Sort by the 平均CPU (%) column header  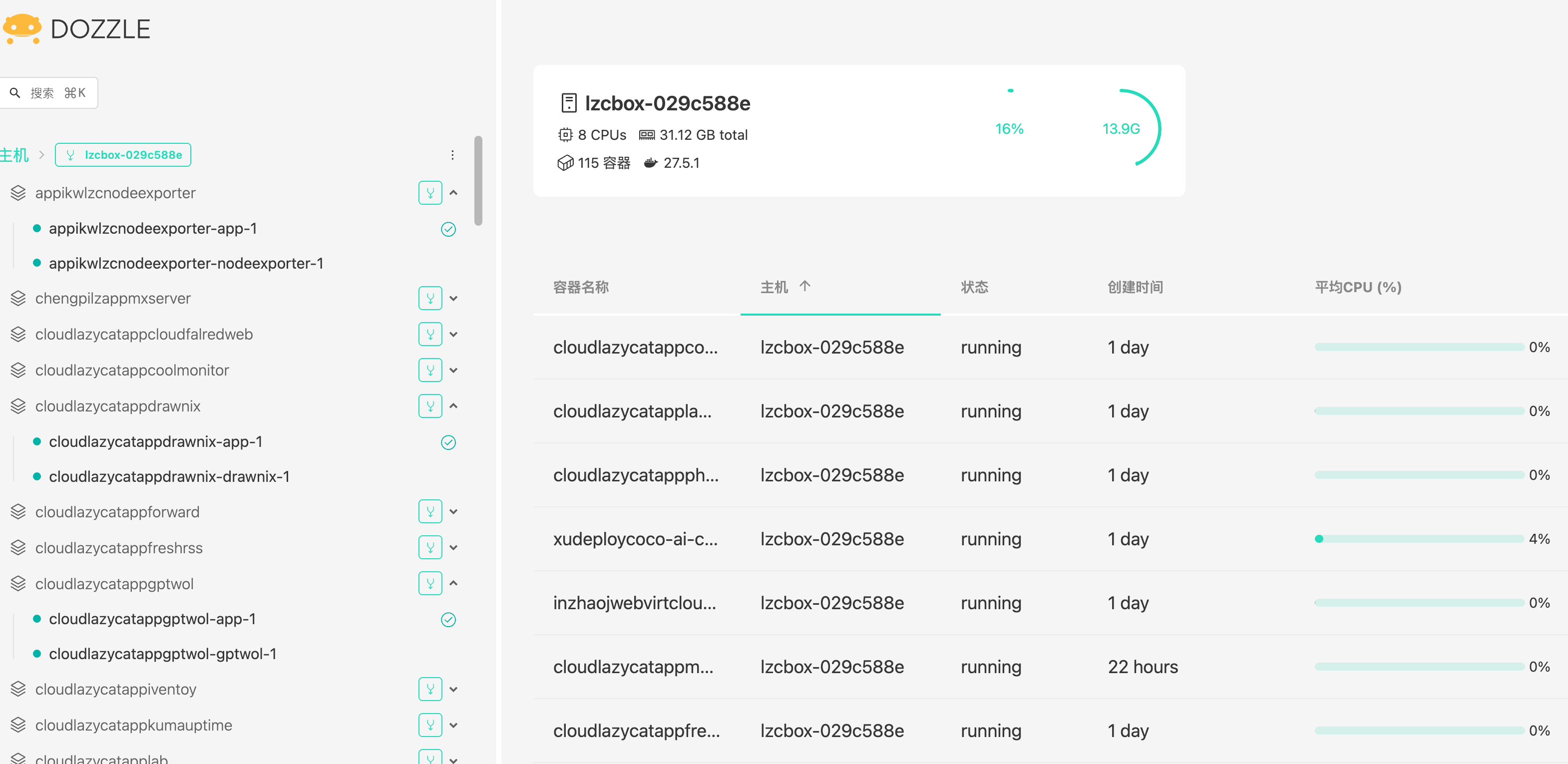coord(1357,287)
